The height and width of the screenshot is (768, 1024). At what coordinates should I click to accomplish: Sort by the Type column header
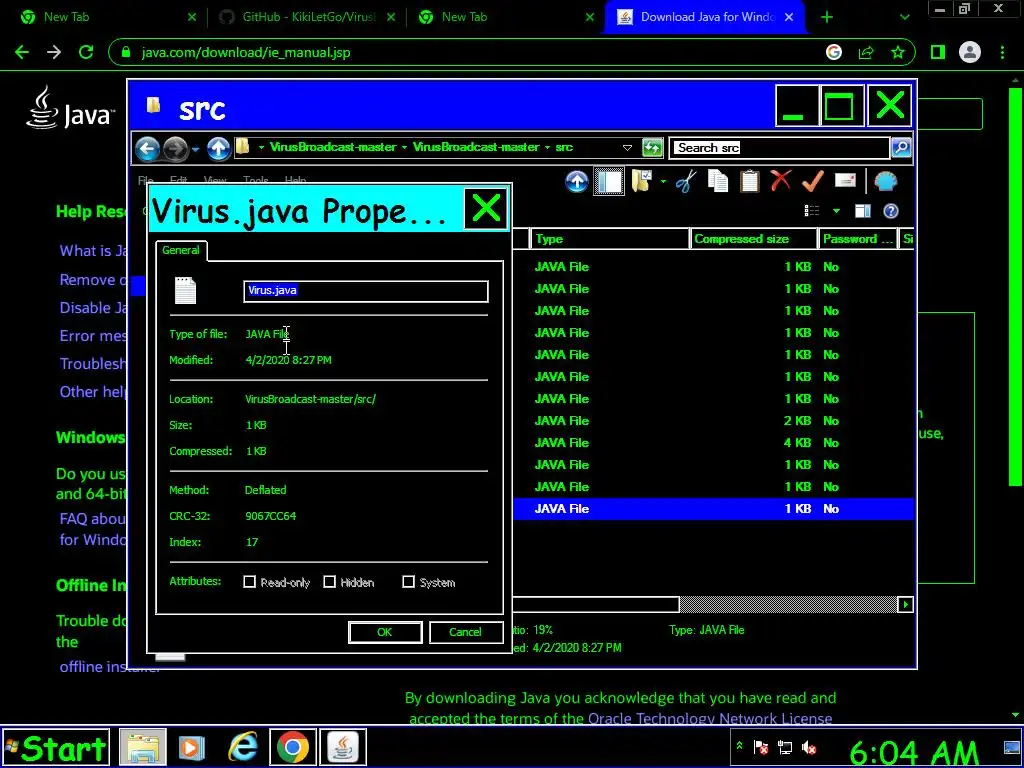pyautogui.click(x=609, y=239)
